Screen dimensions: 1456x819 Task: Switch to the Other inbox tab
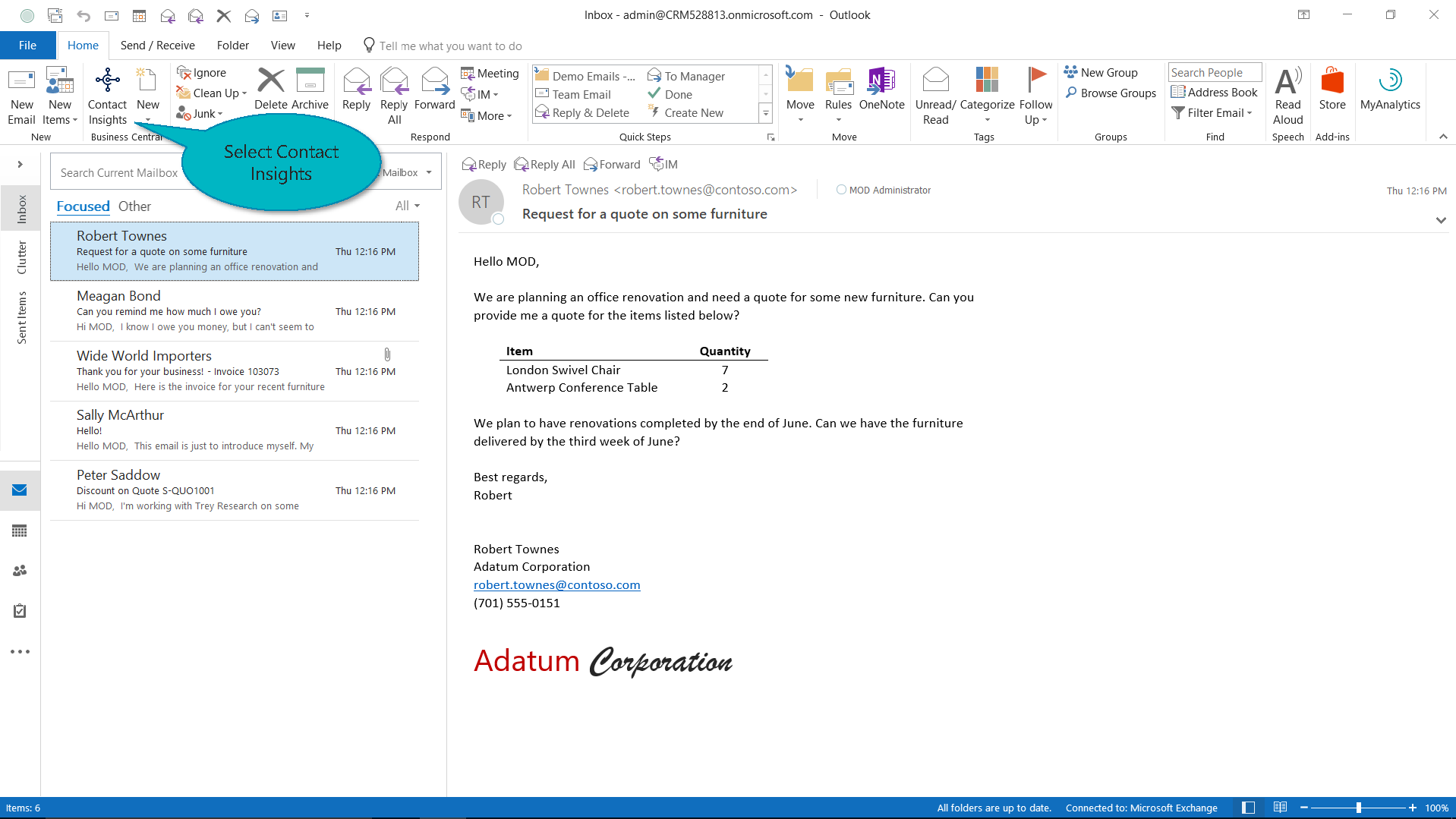pyautogui.click(x=134, y=206)
